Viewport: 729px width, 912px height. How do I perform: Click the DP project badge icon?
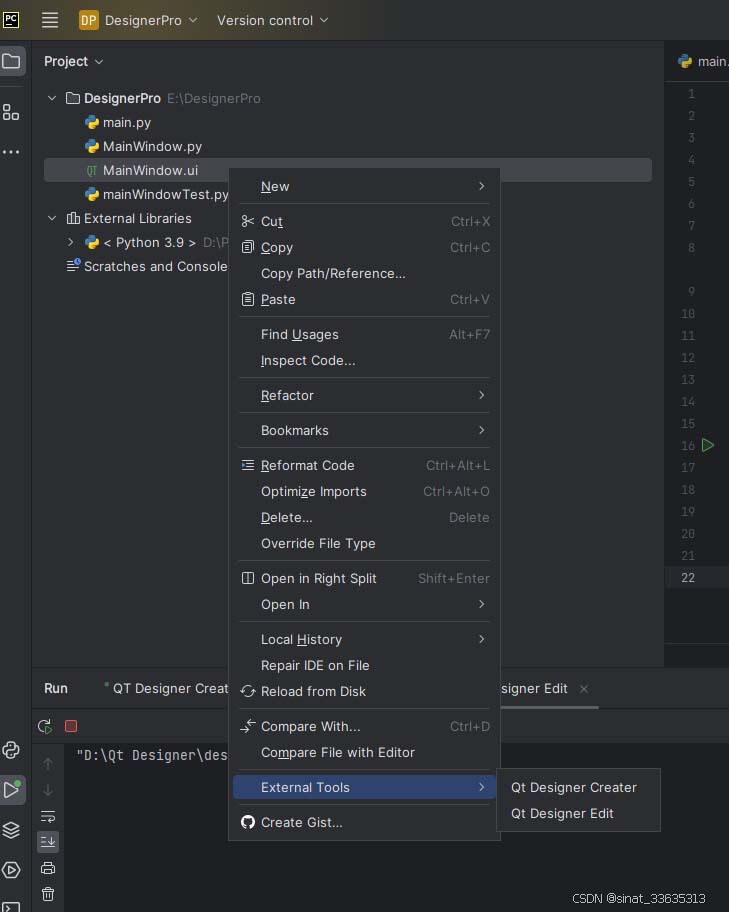pos(88,20)
